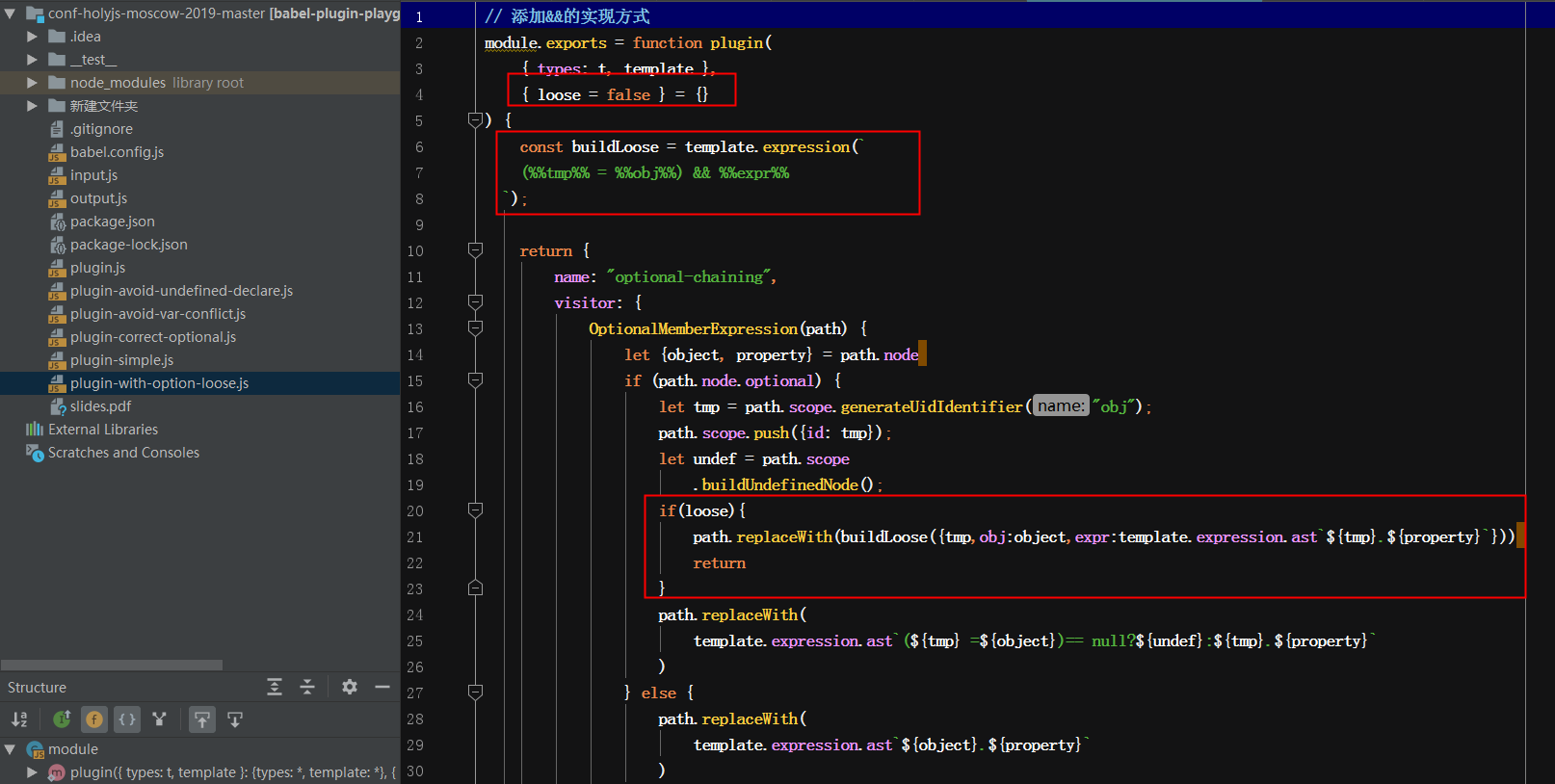
Task: Click the node_modules folder icon
Action: [x=57, y=83]
